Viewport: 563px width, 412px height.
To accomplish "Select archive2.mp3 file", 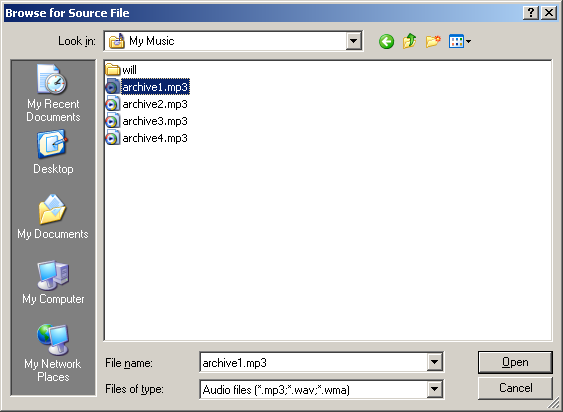I will click(146, 104).
